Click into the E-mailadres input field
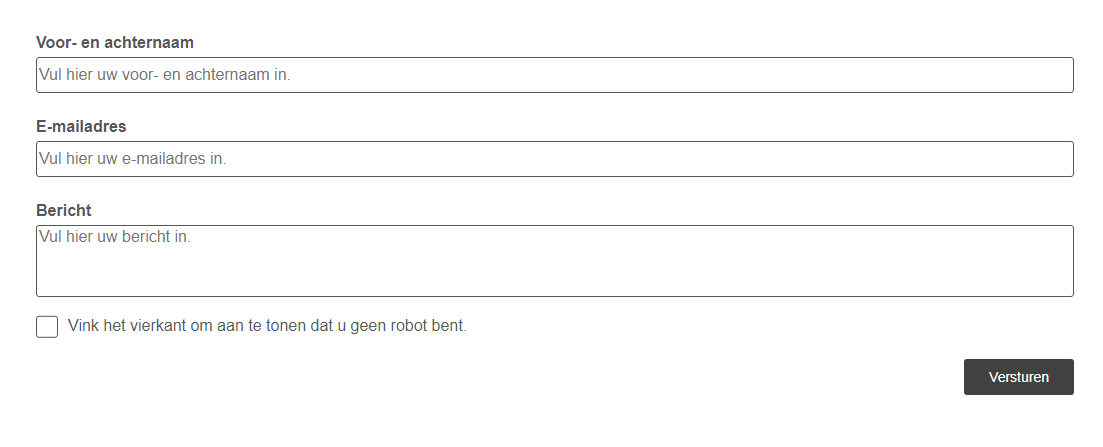The height and width of the screenshot is (447, 1103). point(554,159)
